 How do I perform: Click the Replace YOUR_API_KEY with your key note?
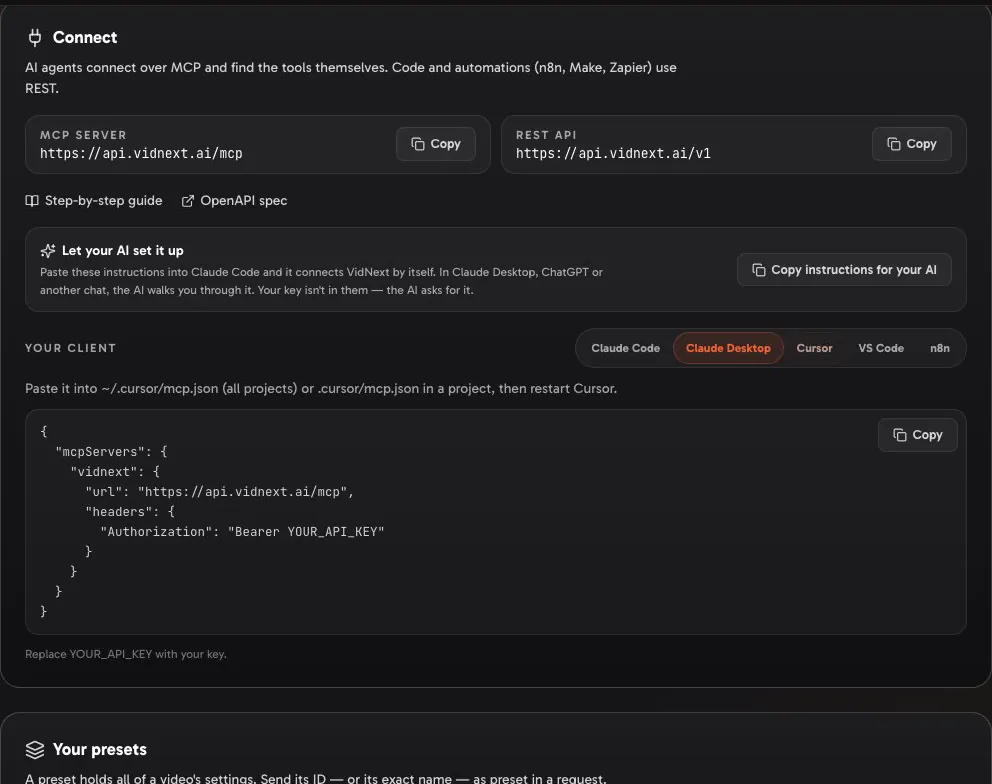point(126,654)
